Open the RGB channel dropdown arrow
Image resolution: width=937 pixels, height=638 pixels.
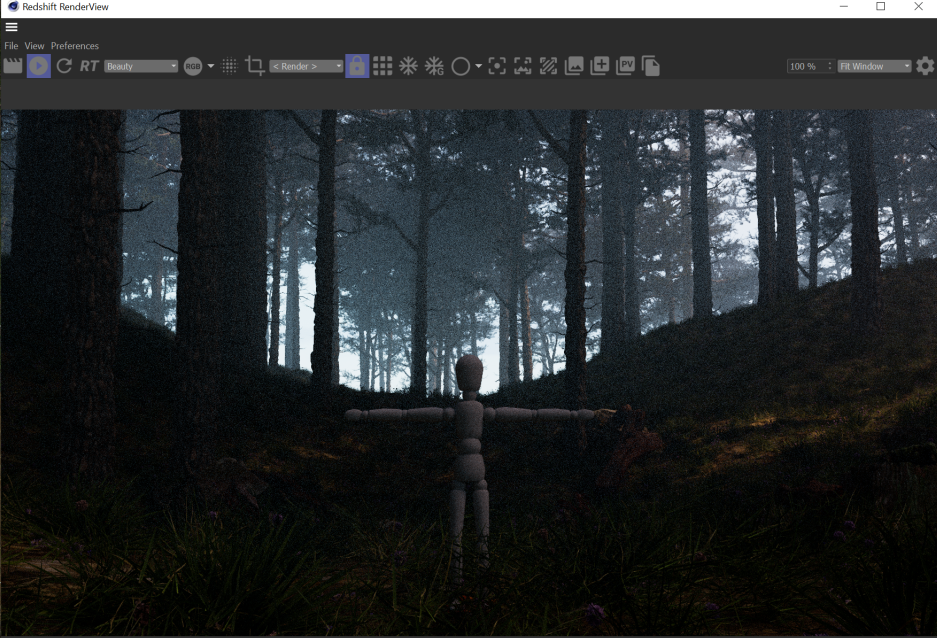click(211, 66)
